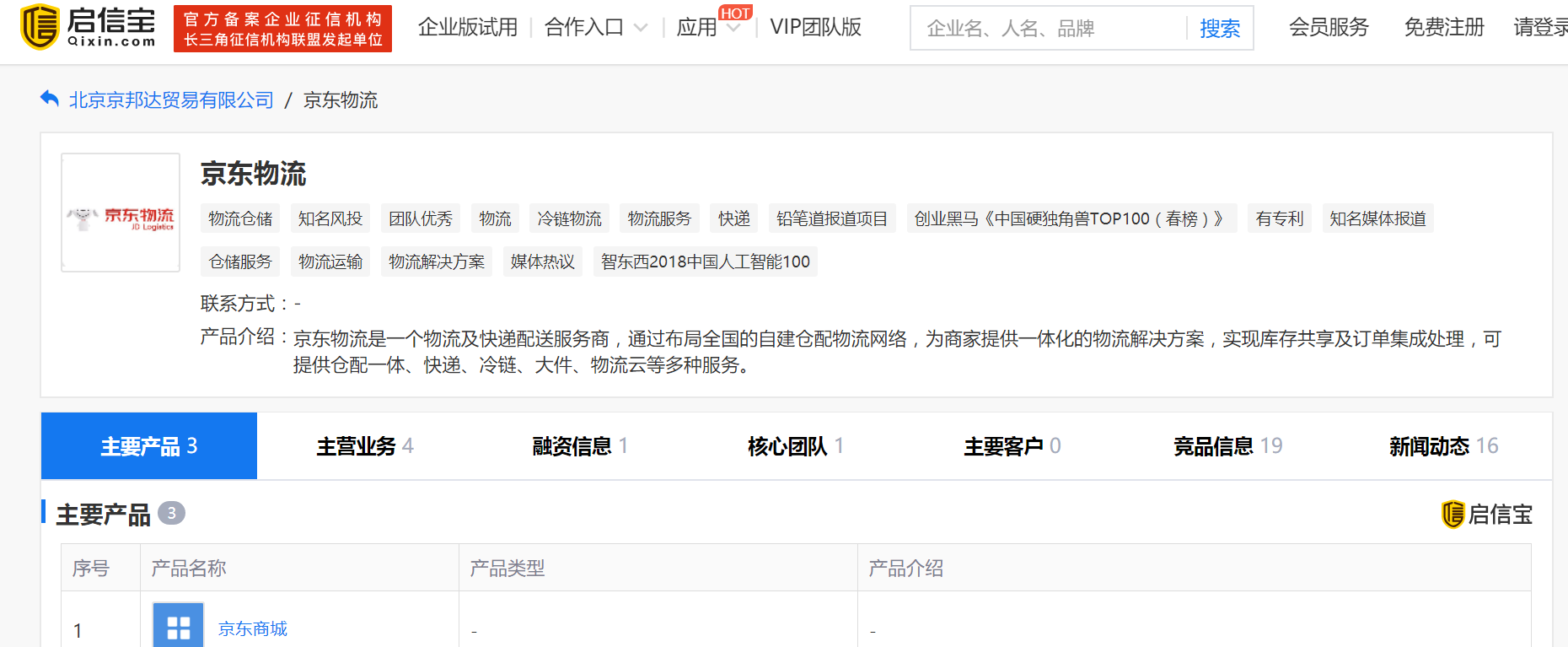The image size is (1568, 647).
Task: Switch to the 主要产品 tab
Action: 149,445
